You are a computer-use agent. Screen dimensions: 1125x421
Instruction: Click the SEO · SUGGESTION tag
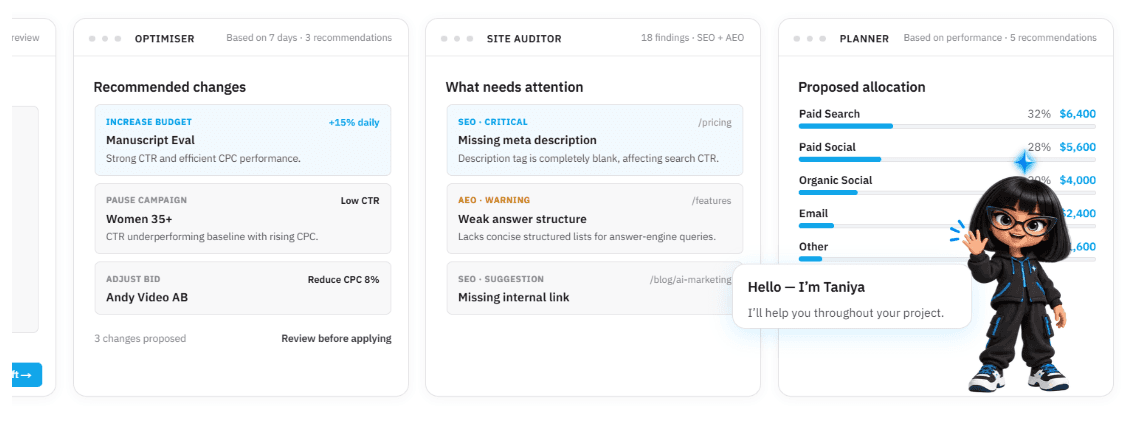click(x=501, y=279)
